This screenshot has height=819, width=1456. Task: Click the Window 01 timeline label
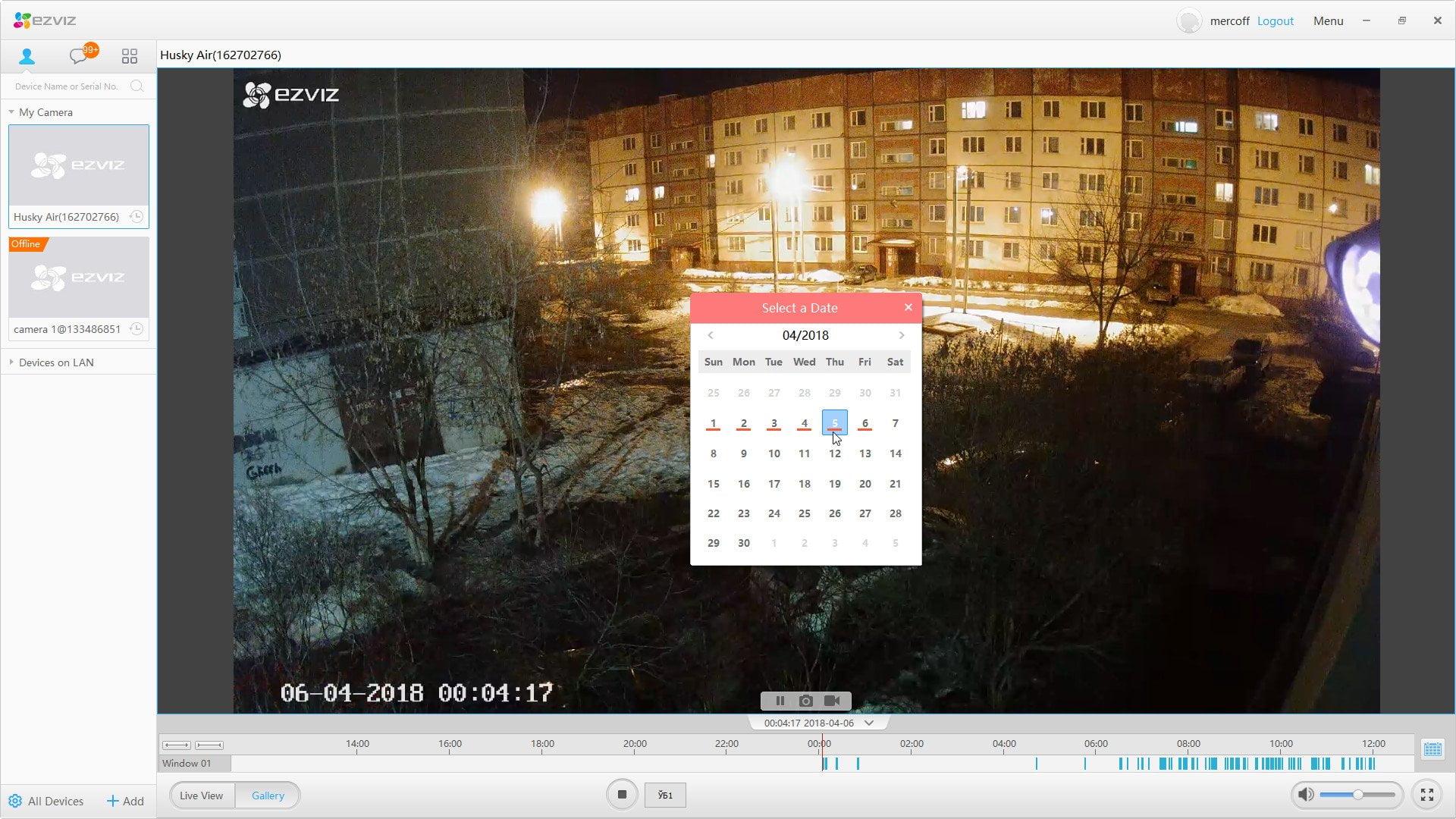coord(187,764)
